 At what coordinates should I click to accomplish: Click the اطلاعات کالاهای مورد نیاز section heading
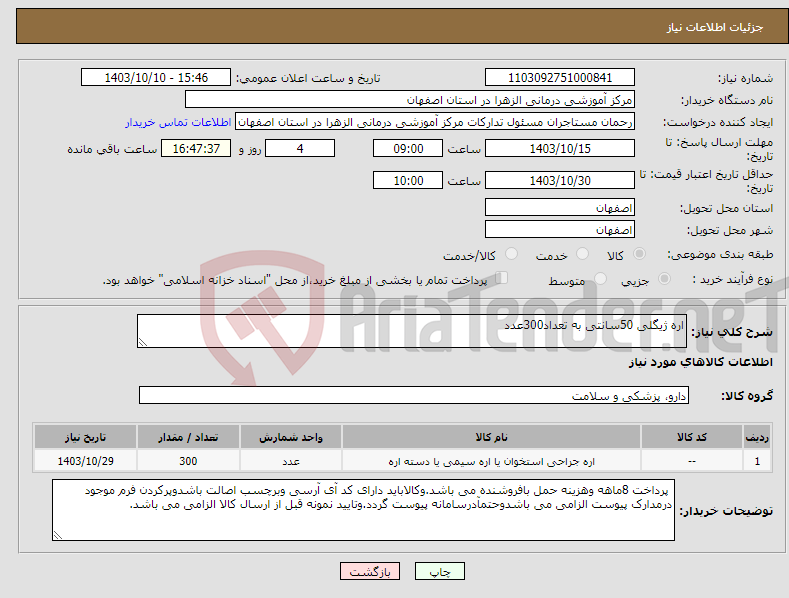coord(700,362)
